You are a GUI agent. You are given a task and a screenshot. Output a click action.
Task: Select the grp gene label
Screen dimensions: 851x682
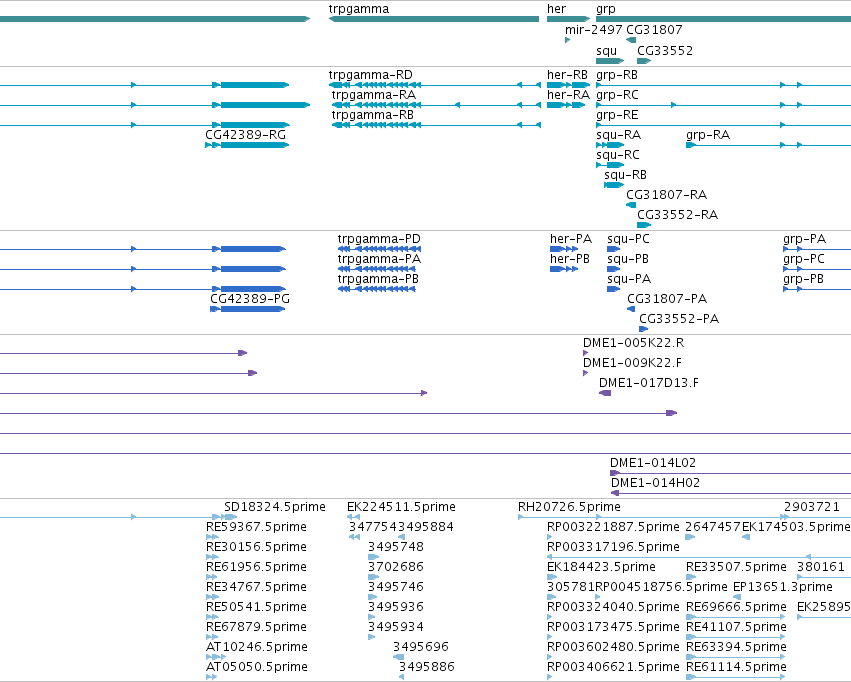click(x=606, y=9)
